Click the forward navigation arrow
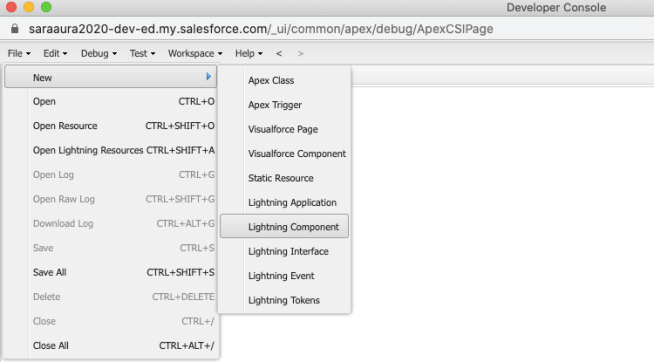654x362 pixels. click(300, 53)
